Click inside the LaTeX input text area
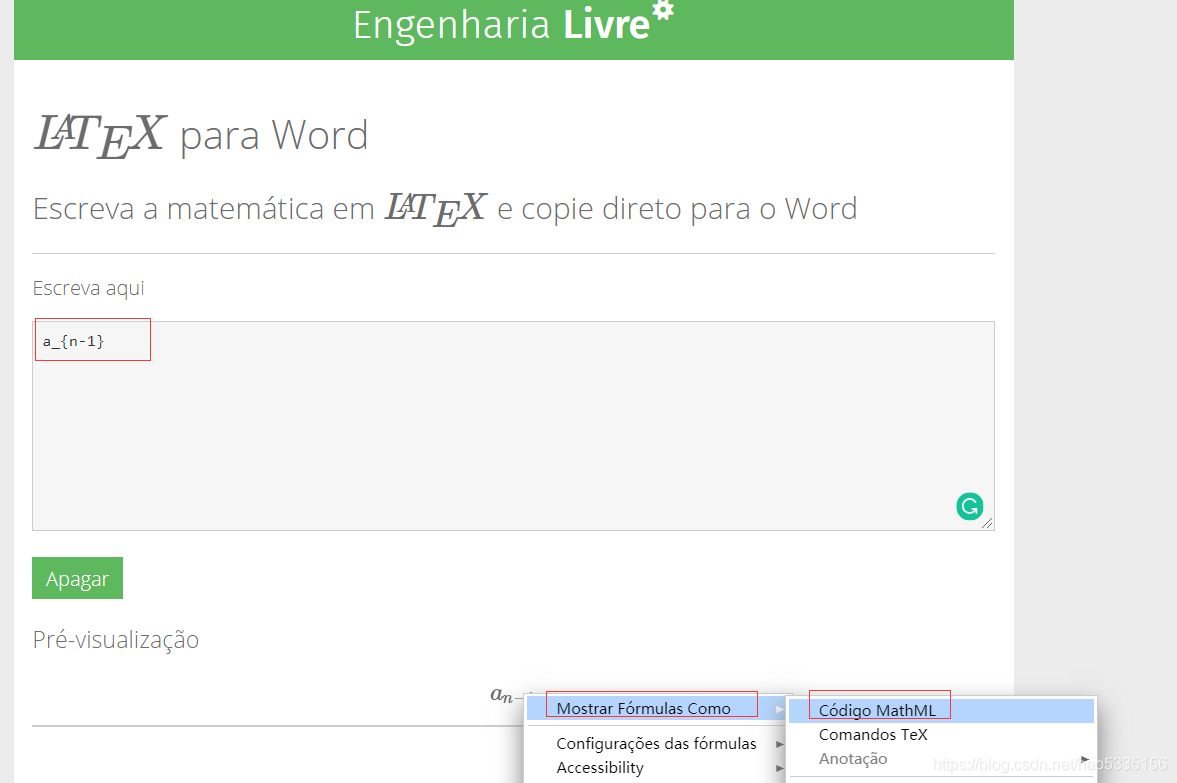The width and height of the screenshot is (1177, 783). point(513,426)
